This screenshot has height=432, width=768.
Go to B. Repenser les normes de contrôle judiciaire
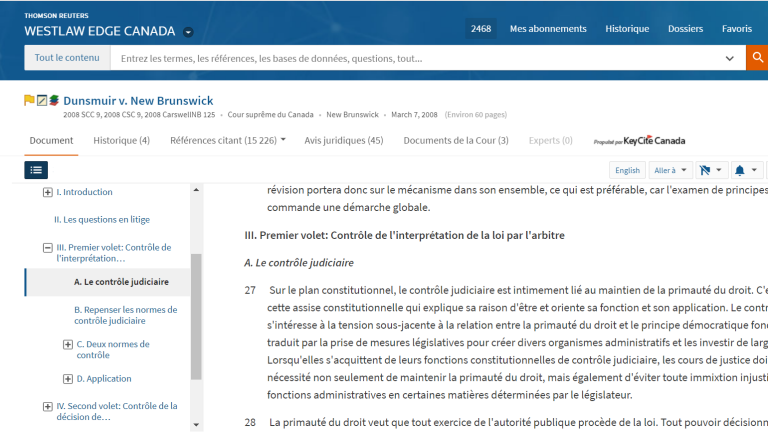(126, 315)
